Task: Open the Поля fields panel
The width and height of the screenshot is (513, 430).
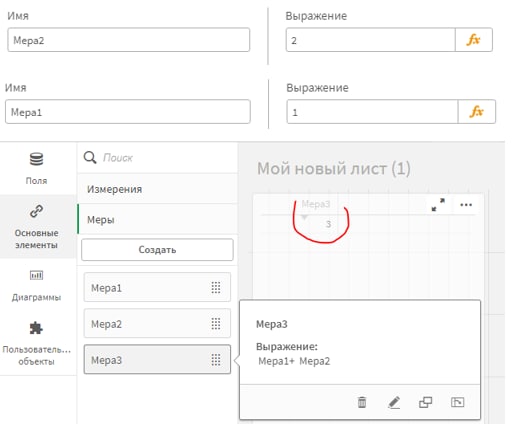Action: [36, 168]
